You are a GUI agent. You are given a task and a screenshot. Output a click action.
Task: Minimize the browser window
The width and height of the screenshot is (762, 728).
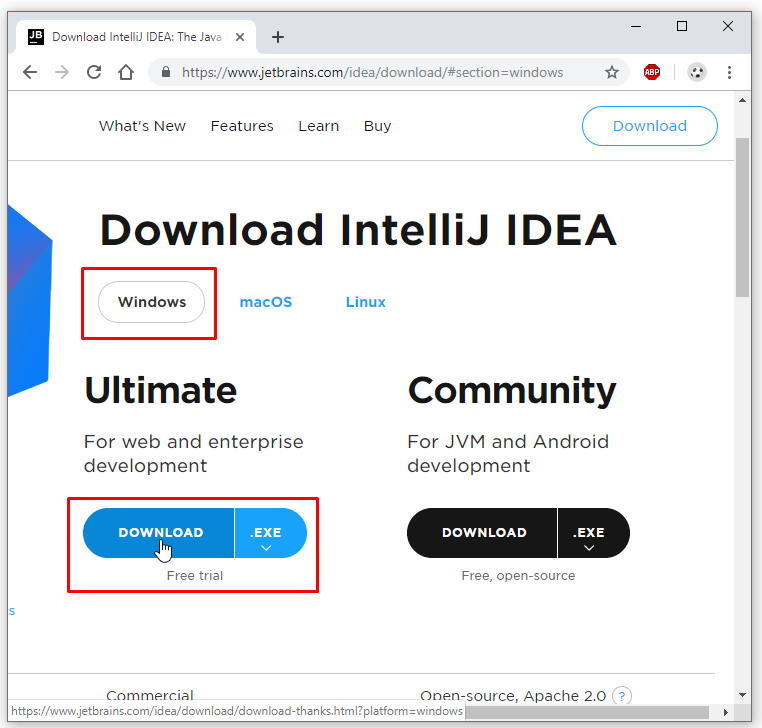point(636,26)
